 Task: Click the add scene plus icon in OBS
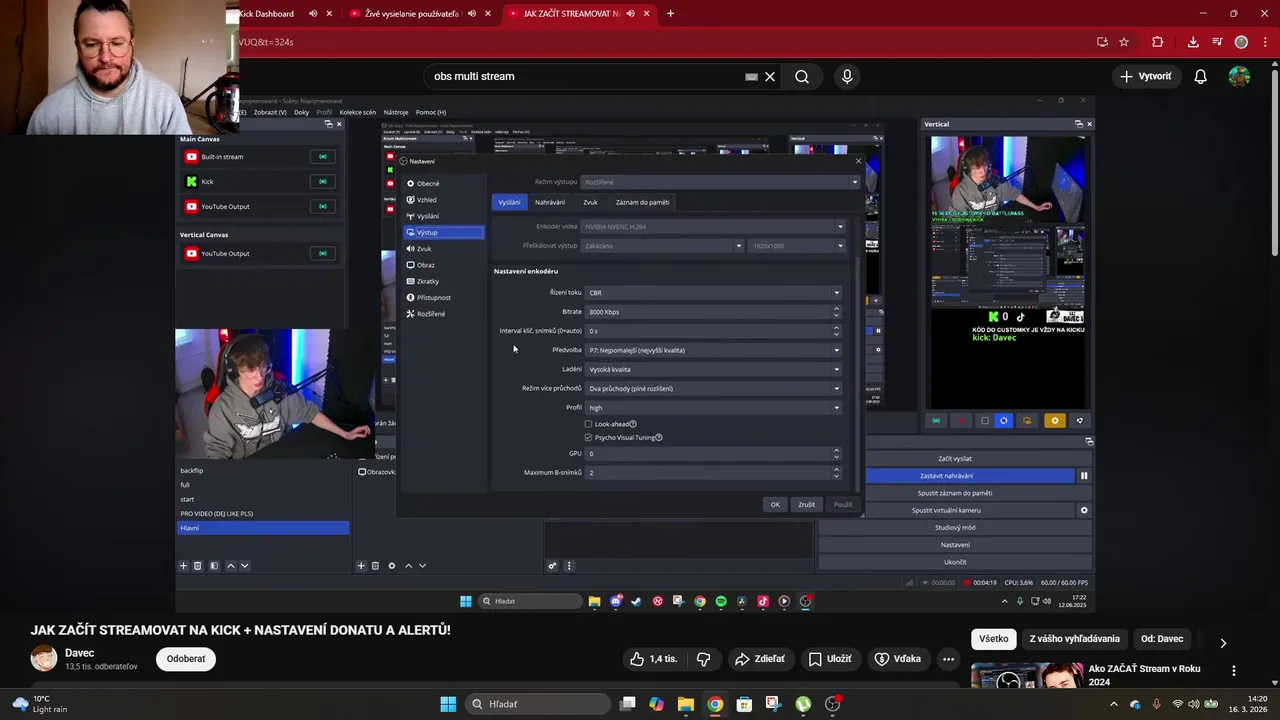(183, 566)
